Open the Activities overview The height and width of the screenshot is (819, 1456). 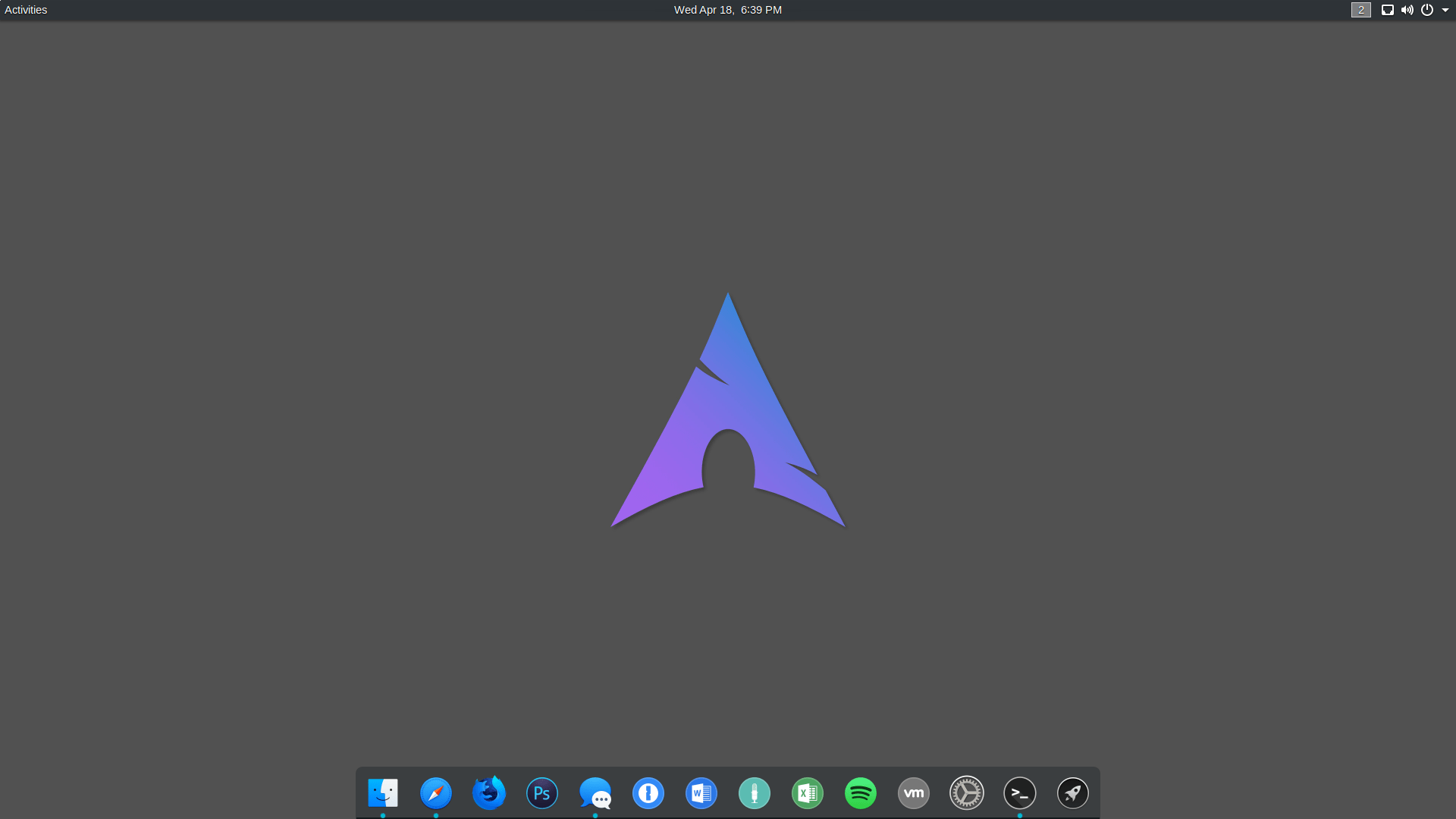26,10
